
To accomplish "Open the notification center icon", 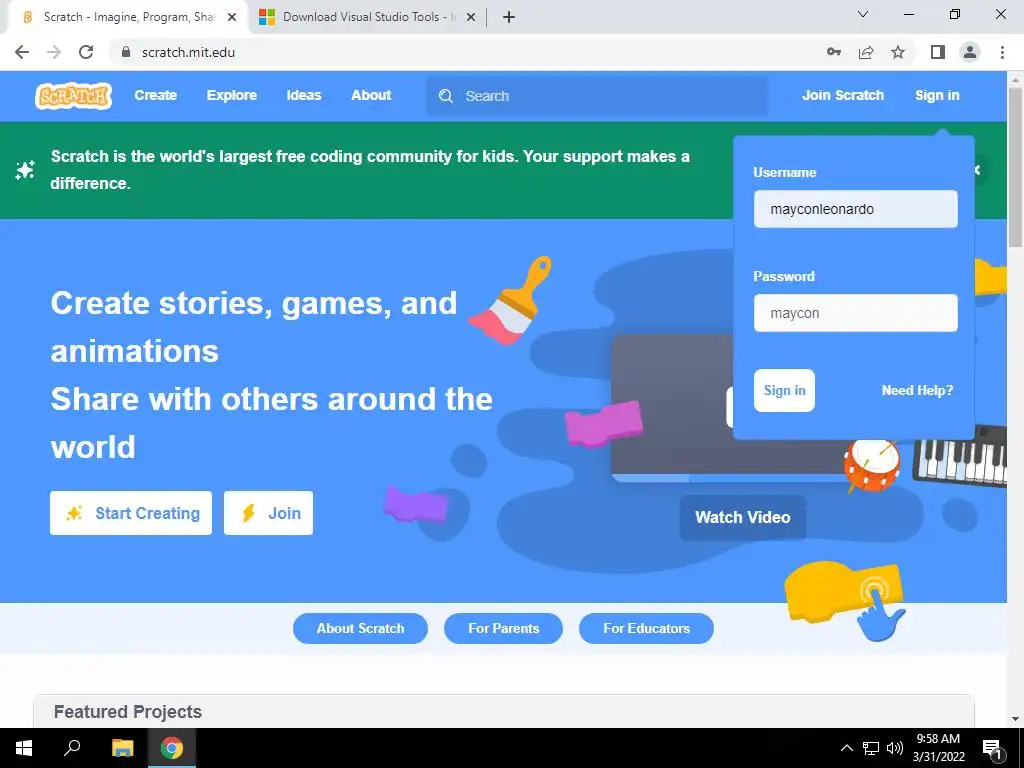I will 993,748.
